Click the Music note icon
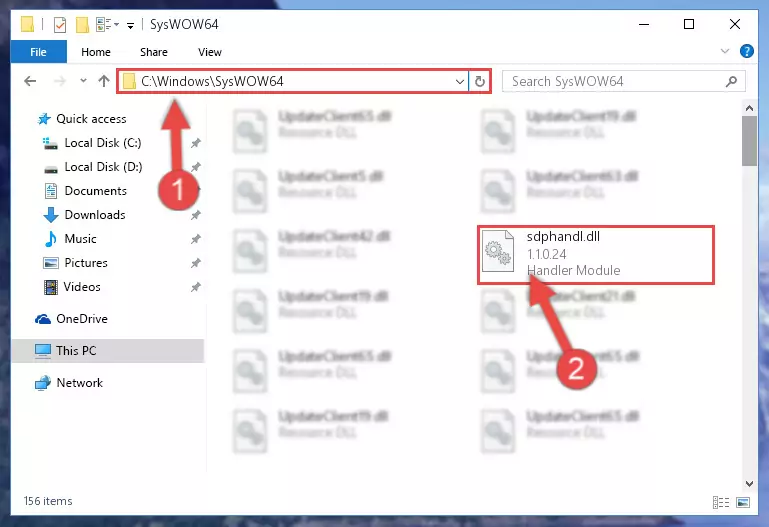This screenshot has height=527, width=769. tap(51, 239)
